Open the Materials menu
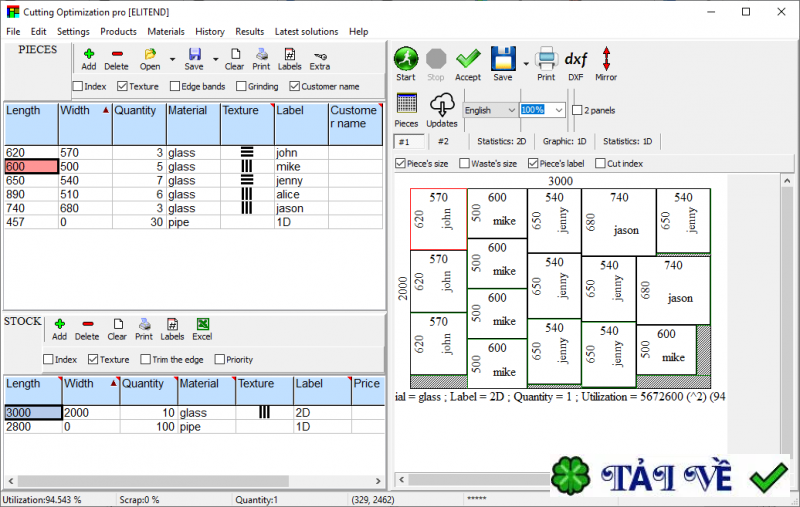Image resolution: width=800 pixels, height=507 pixels. tap(166, 32)
